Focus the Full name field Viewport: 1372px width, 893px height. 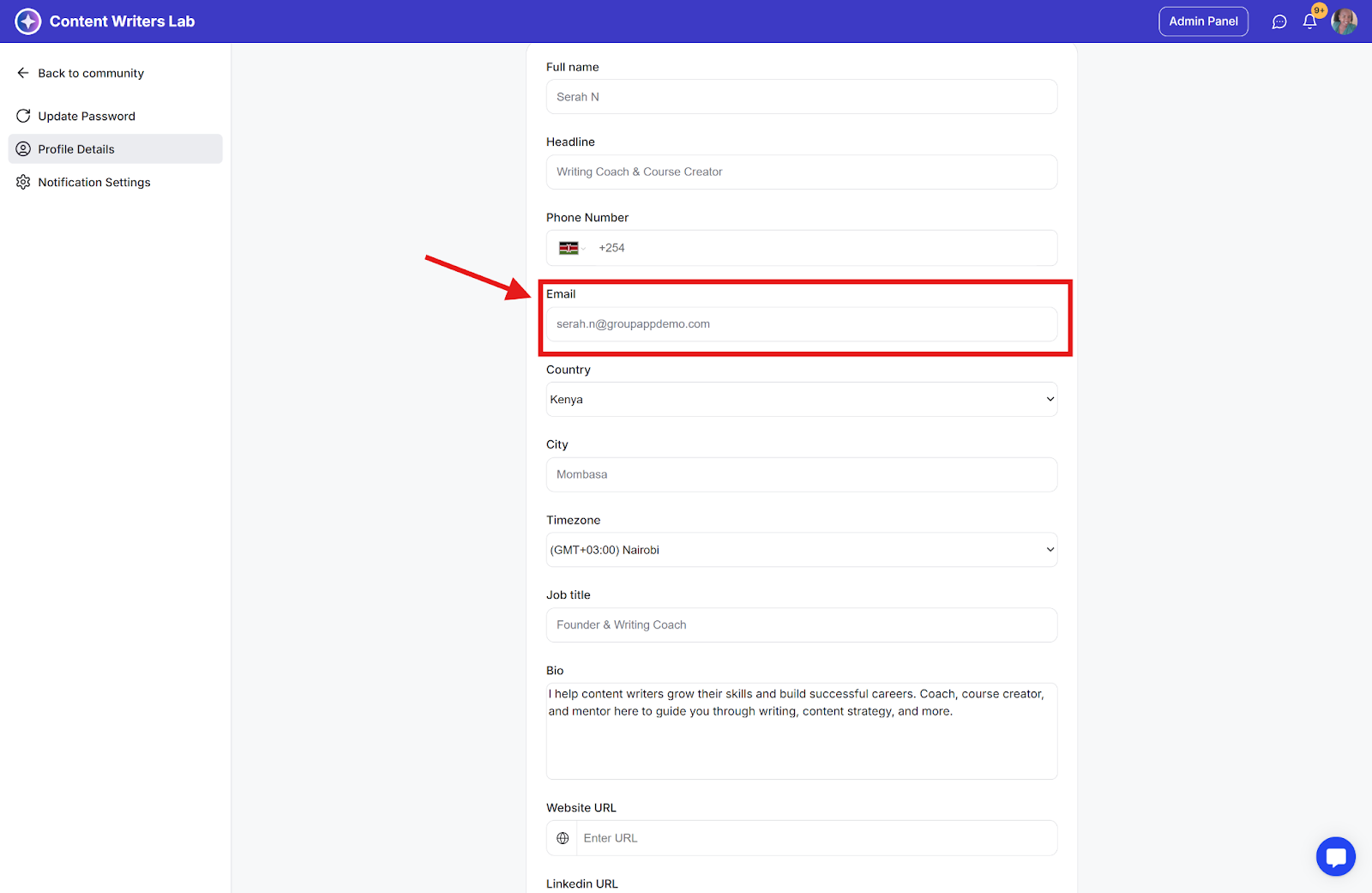click(802, 97)
